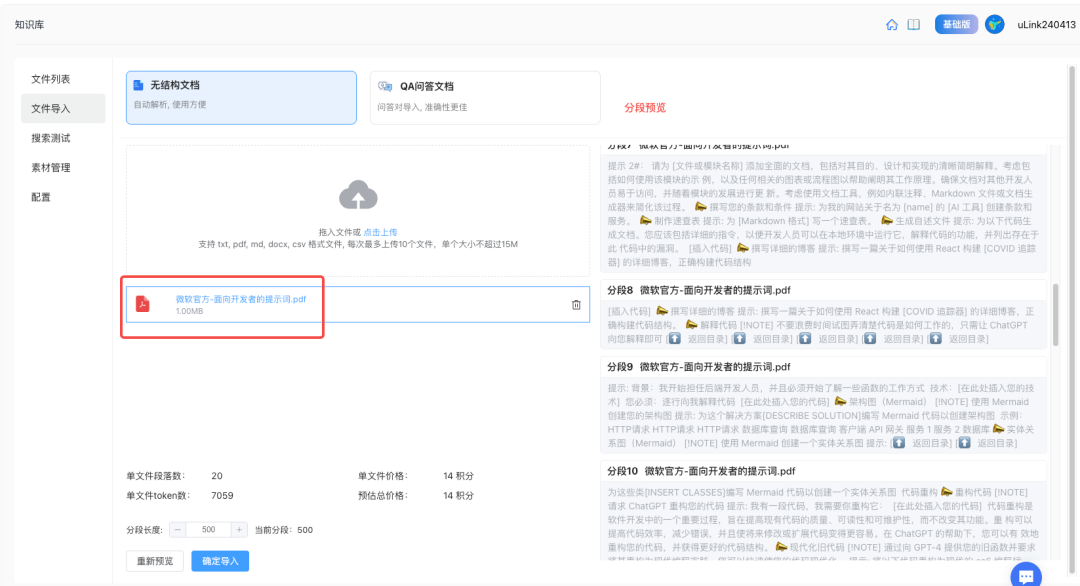Screen dimensions: 1080x586
Task: Open the chat support bubble icon
Action: tap(1026, 576)
